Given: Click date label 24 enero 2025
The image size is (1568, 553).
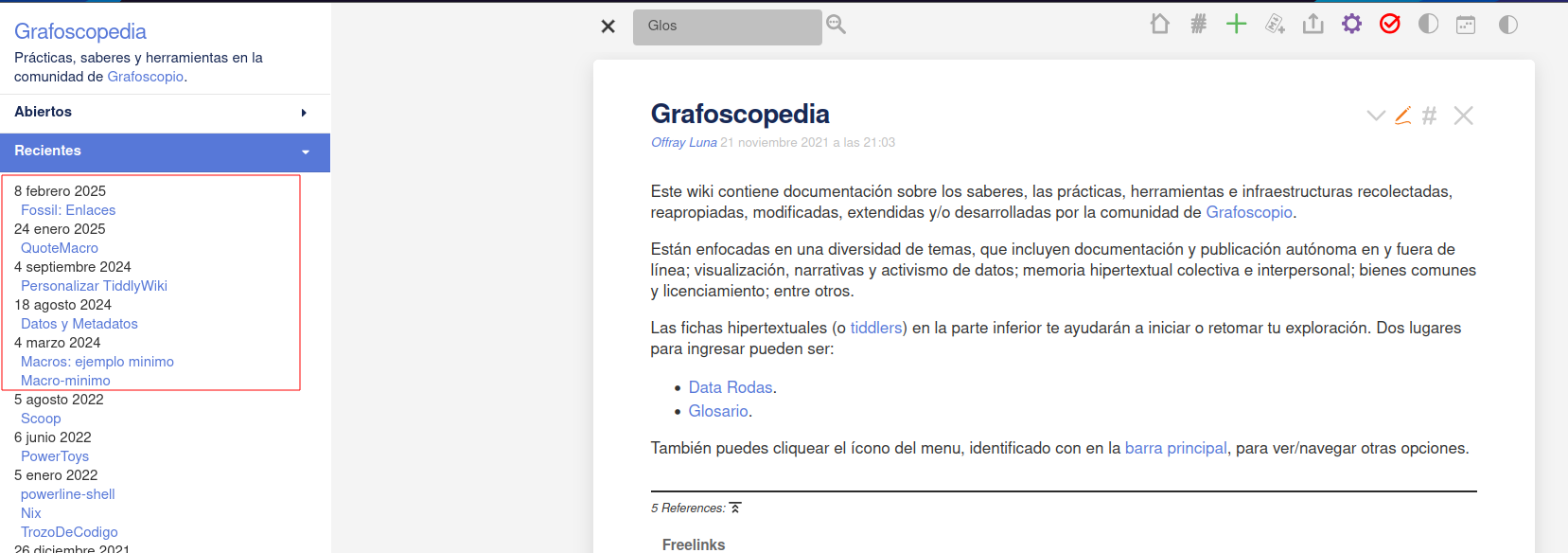Looking at the screenshot, I should click(60, 229).
